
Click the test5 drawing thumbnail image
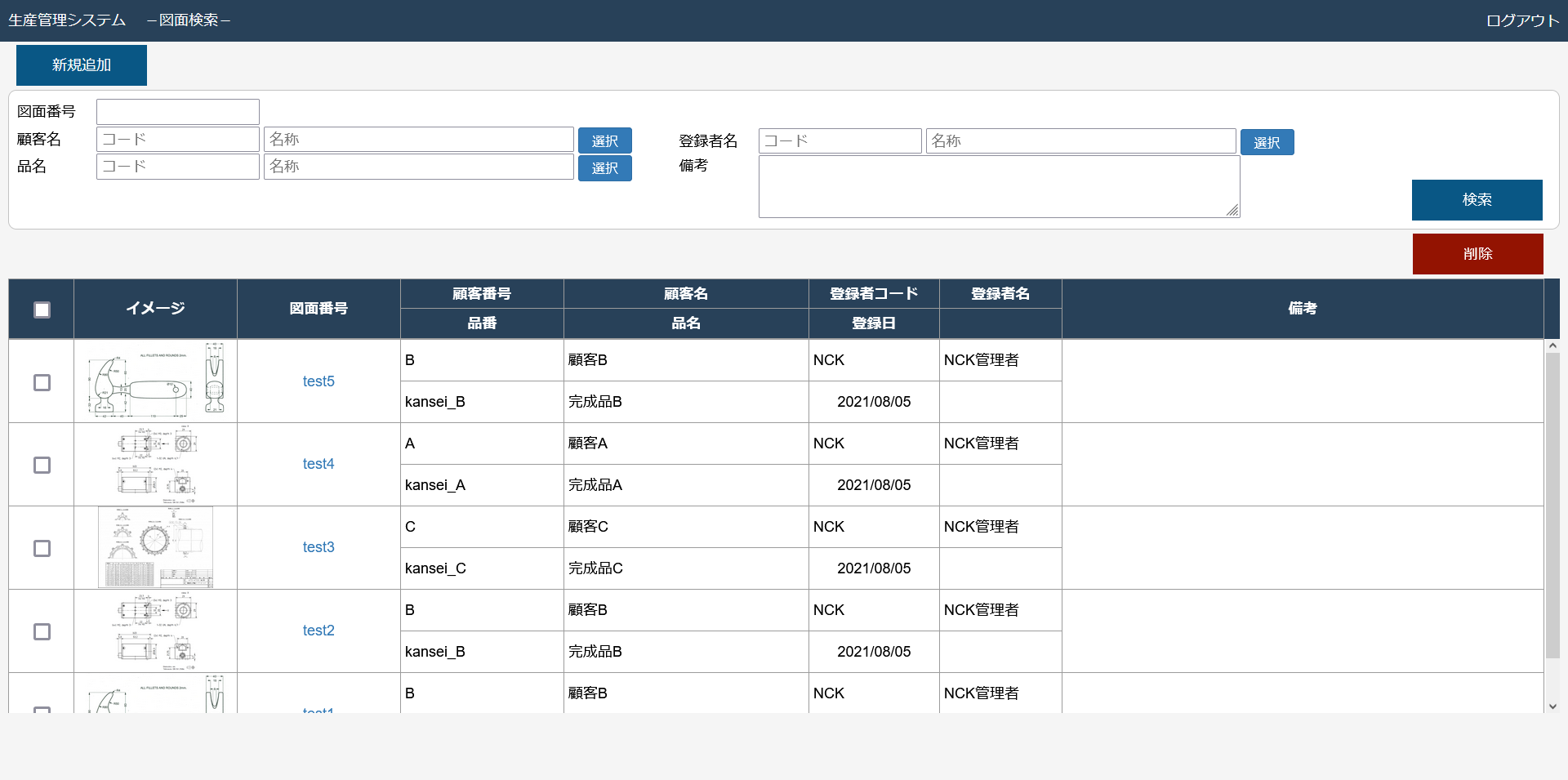(155, 381)
